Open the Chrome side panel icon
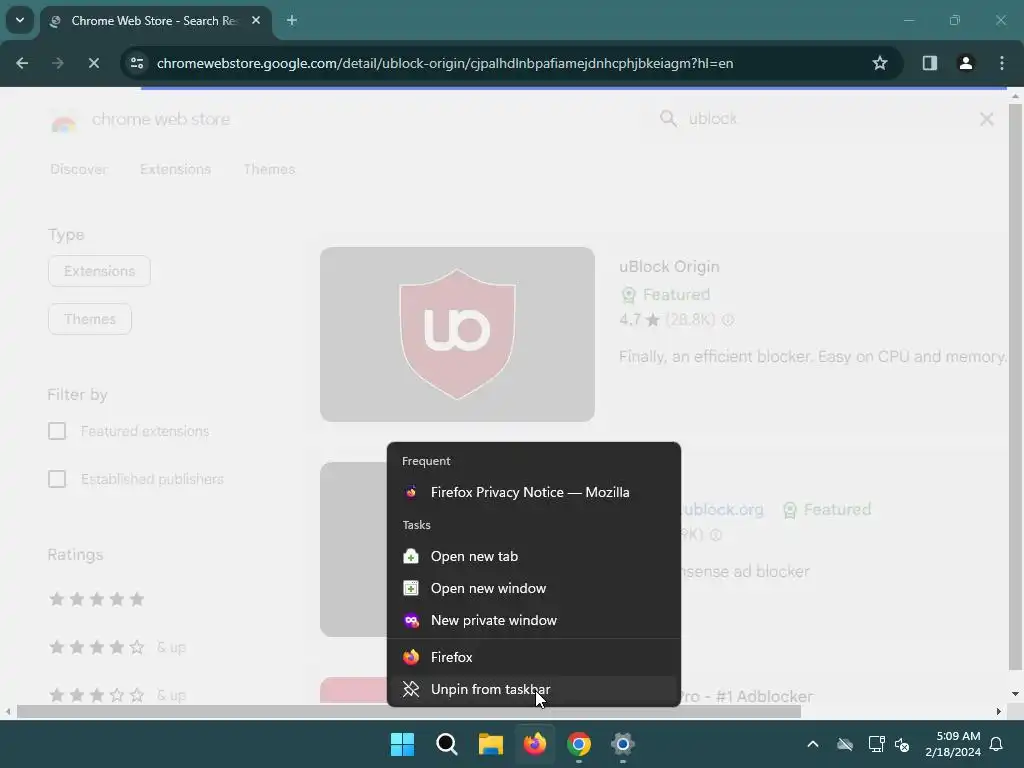 click(929, 63)
